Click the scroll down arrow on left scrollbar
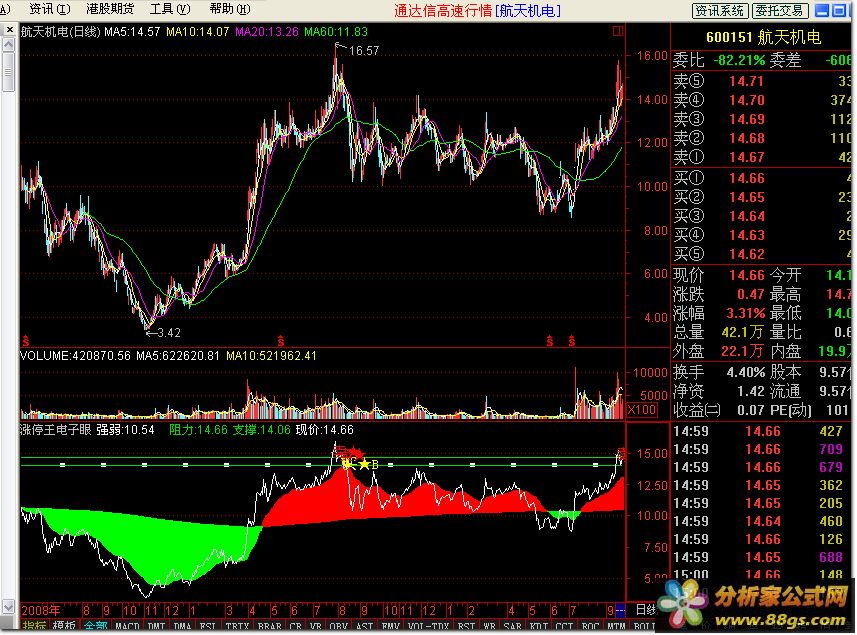The width and height of the screenshot is (857, 635). [8, 607]
